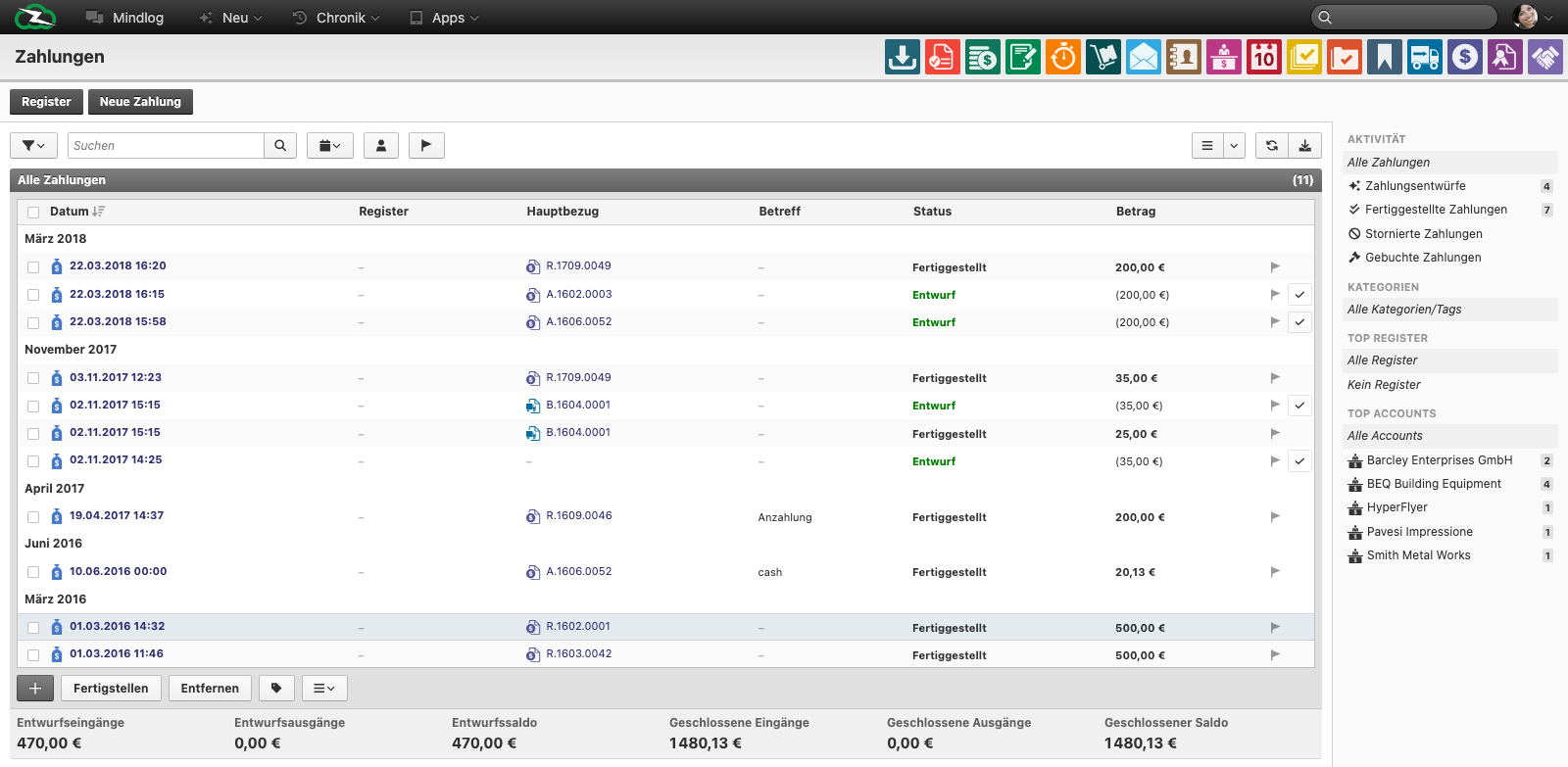Click the Fertigstellen button
This screenshot has width=1568, height=767.
point(111,688)
